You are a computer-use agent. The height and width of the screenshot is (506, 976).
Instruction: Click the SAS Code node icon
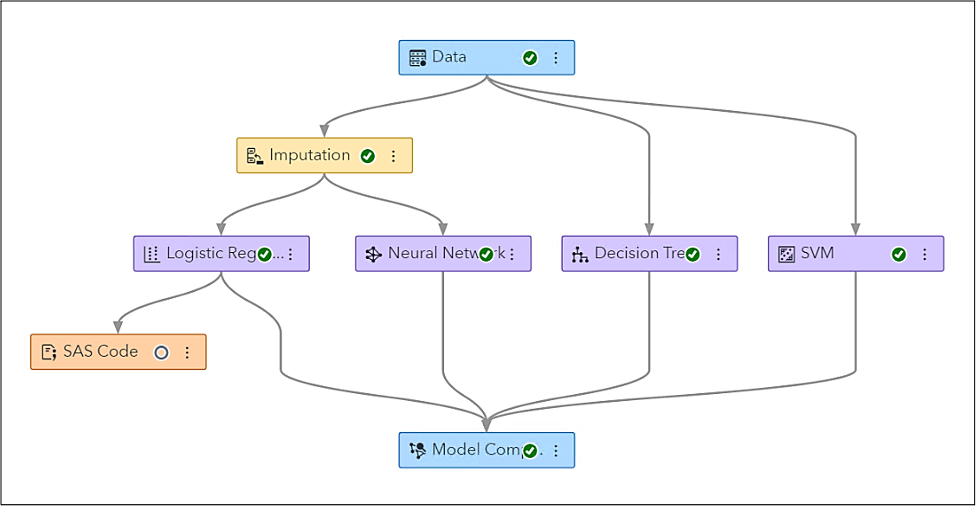click(49, 352)
